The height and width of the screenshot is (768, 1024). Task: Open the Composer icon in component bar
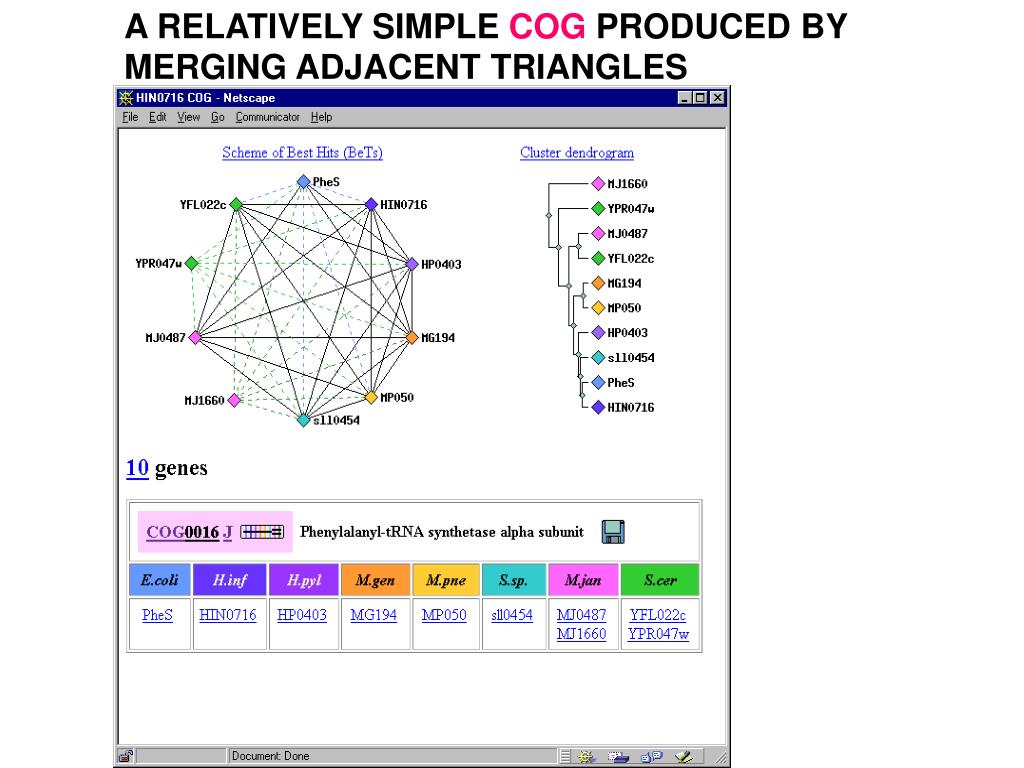[x=683, y=756]
